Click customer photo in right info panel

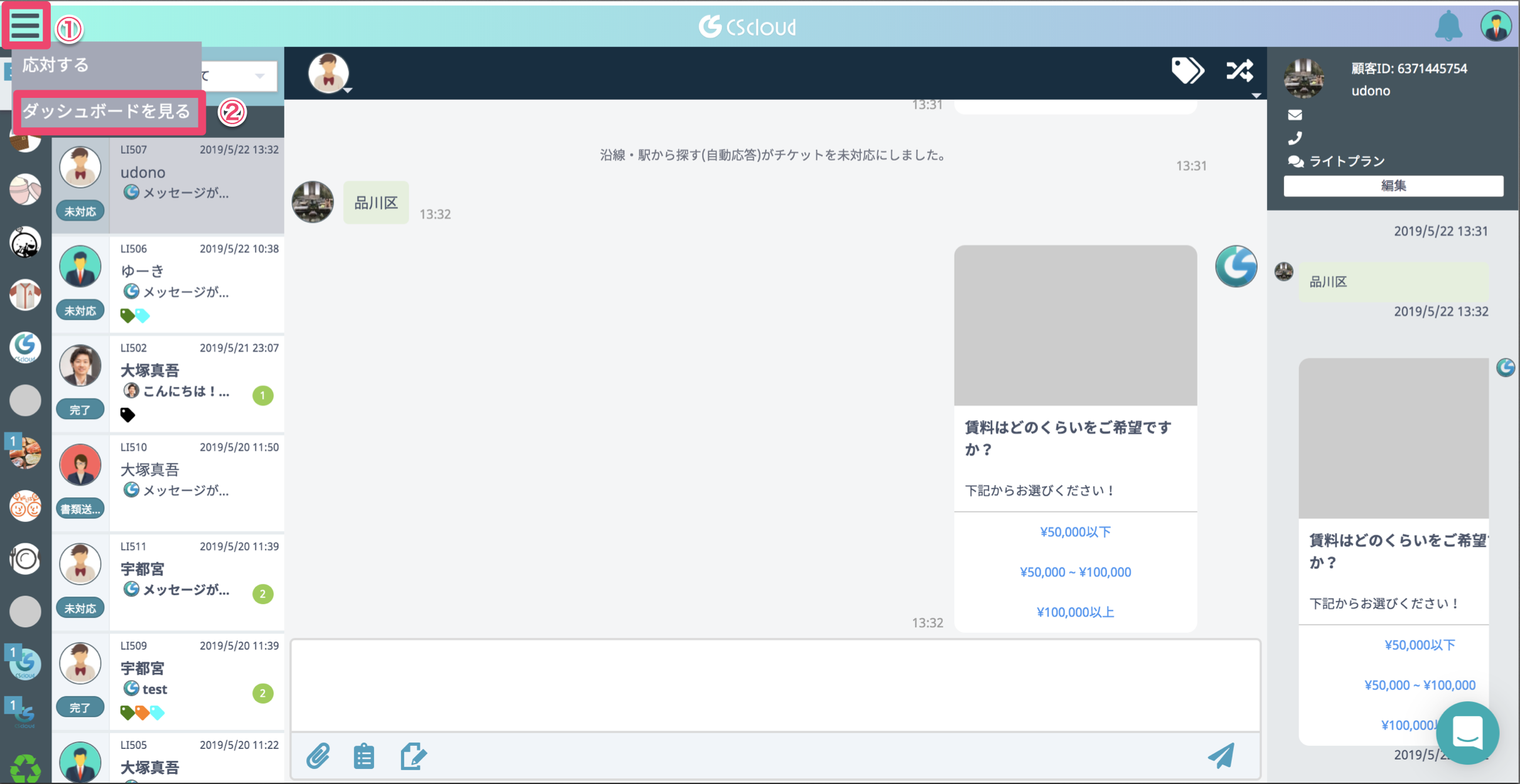[x=1303, y=78]
